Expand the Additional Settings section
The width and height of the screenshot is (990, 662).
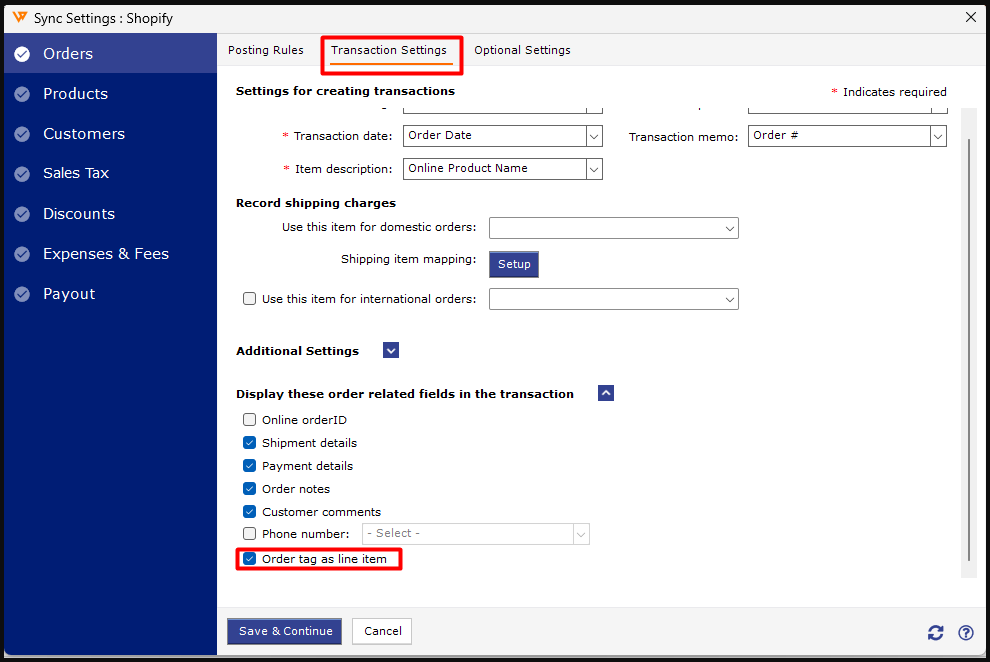click(x=391, y=351)
